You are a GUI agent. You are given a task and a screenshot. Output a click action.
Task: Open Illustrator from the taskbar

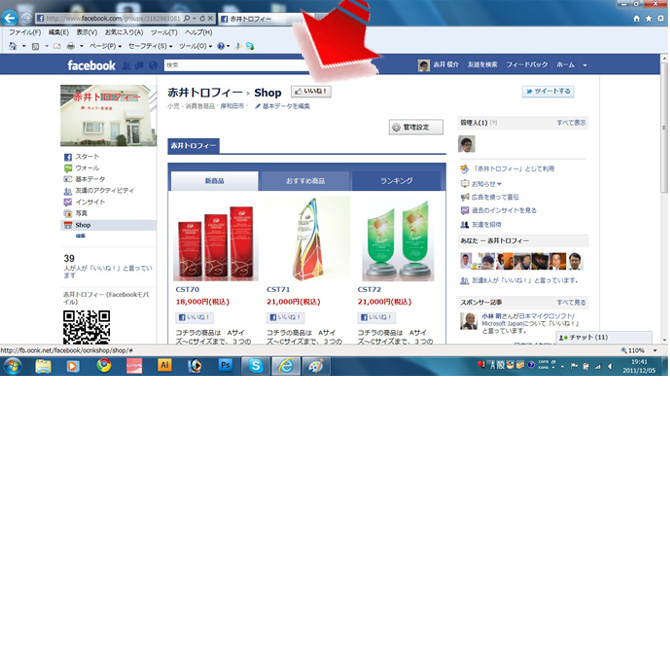pyautogui.click(x=165, y=366)
